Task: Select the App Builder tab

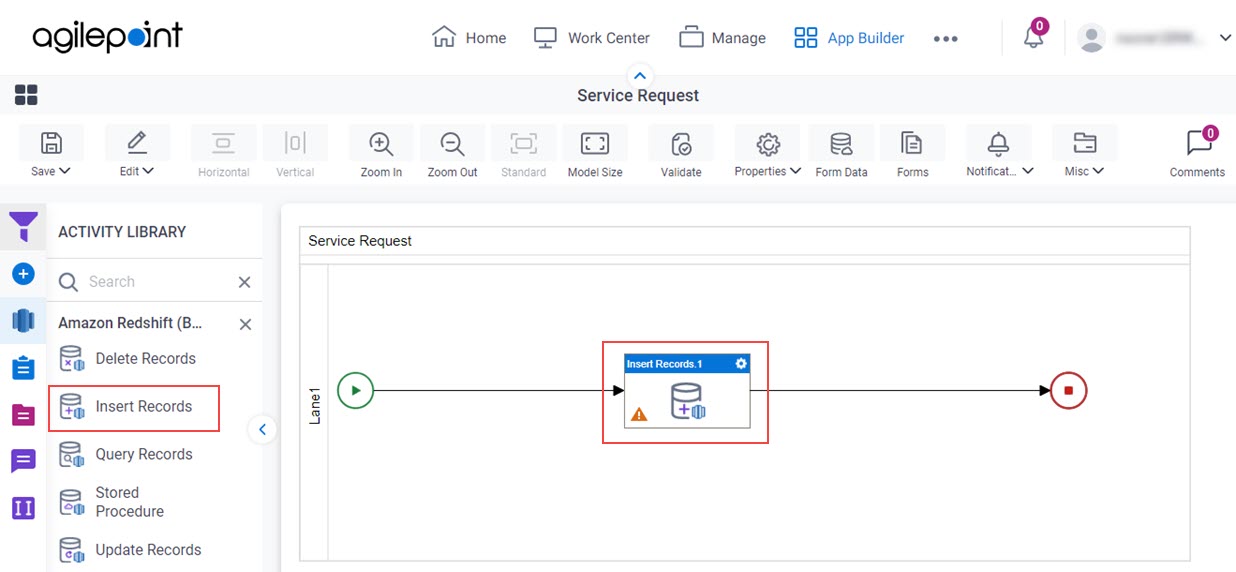Action: 849,38
